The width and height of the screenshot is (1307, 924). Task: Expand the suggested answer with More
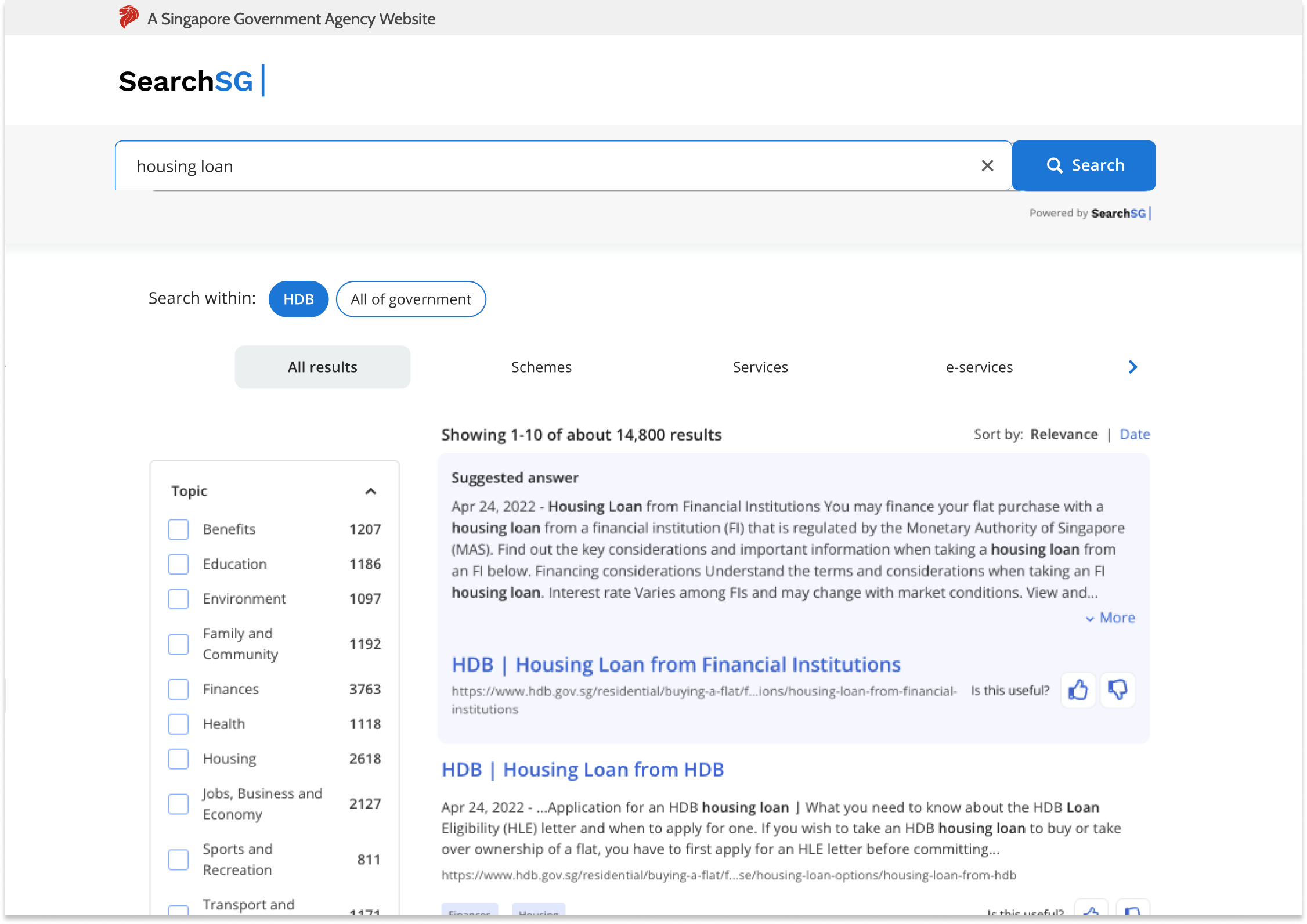[1110, 618]
